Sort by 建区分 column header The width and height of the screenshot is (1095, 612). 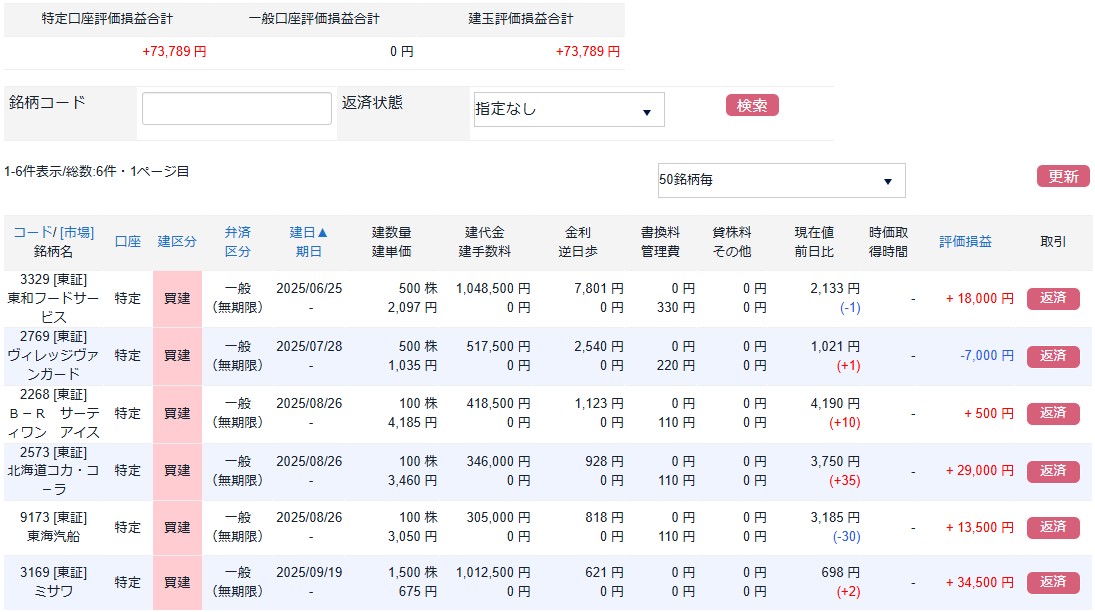tap(177, 242)
